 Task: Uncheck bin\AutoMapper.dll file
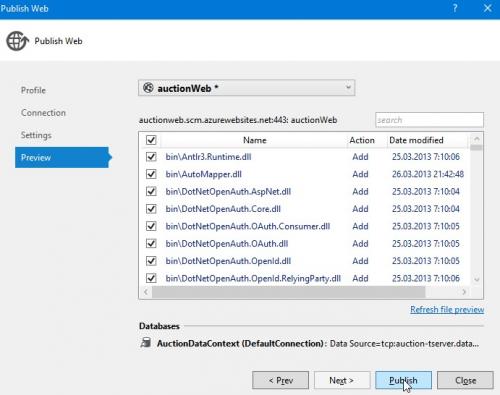pyautogui.click(x=151, y=174)
